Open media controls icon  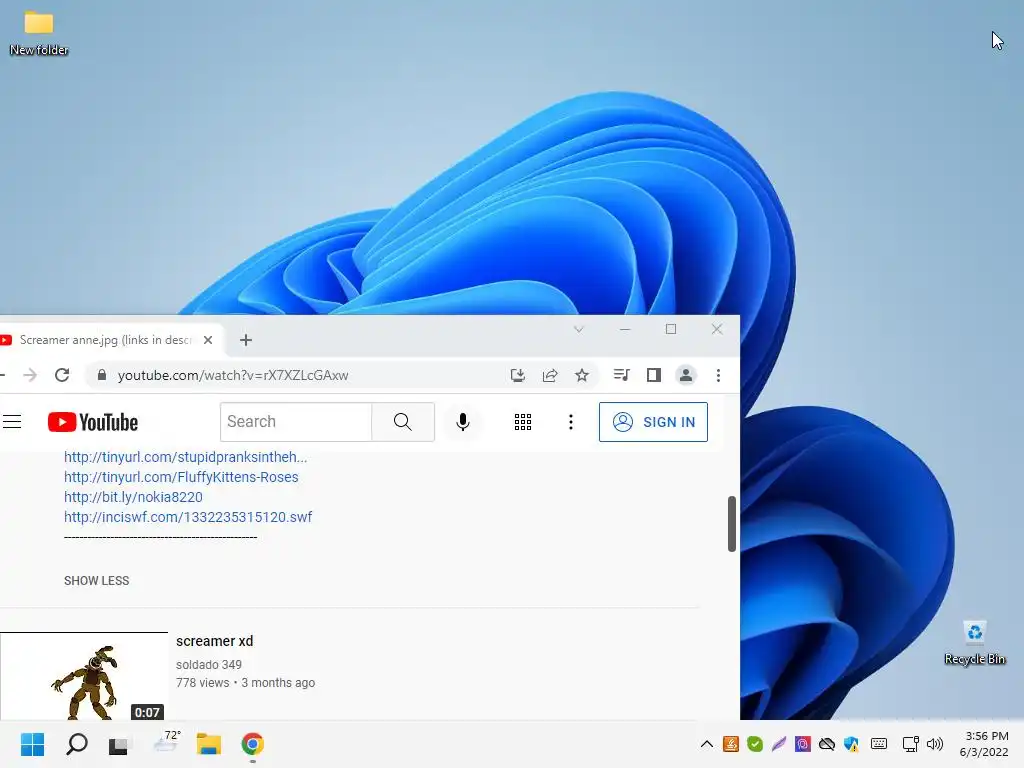coord(621,375)
